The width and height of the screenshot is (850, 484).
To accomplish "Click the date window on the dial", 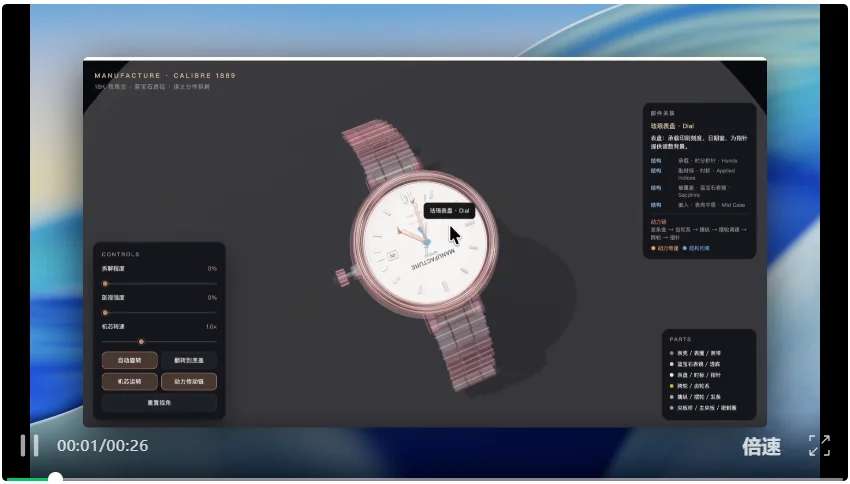I will [393, 255].
